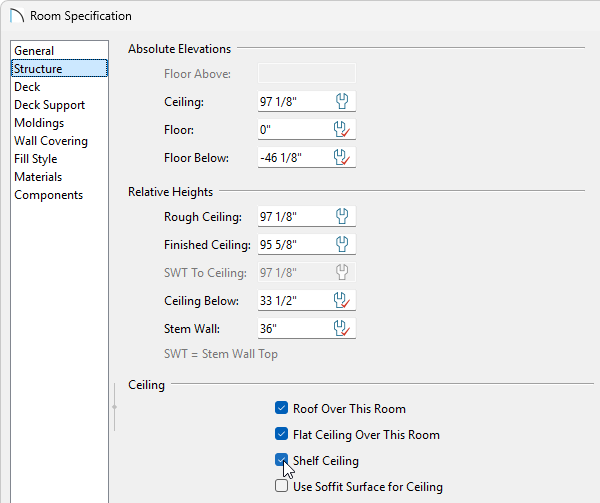This screenshot has width=600, height=503.
Task: Click the 'SWT = Stem Wall Top' note
Action: pyautogui.click(x=221, y=354)
